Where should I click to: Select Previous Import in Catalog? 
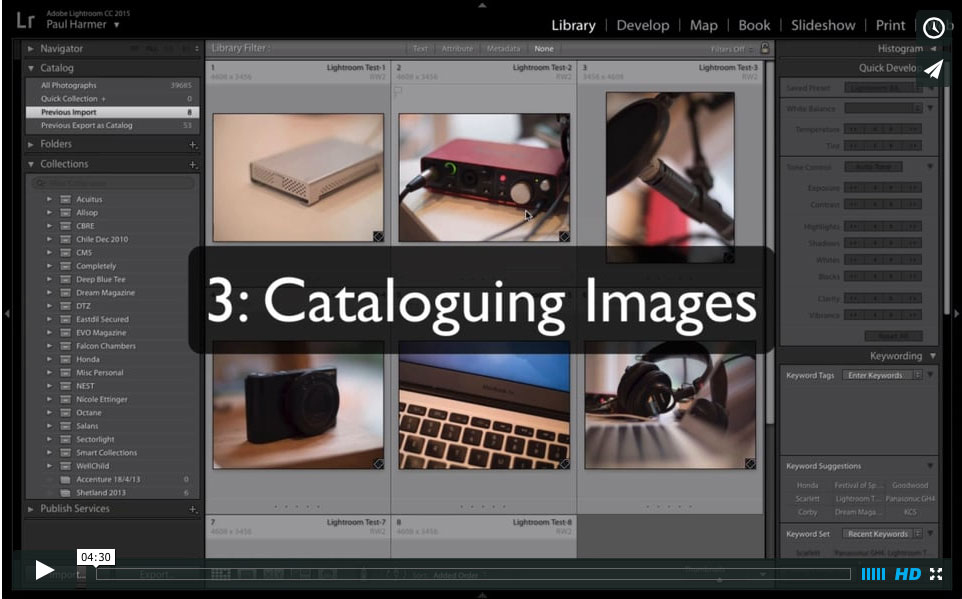click(112, 112)
